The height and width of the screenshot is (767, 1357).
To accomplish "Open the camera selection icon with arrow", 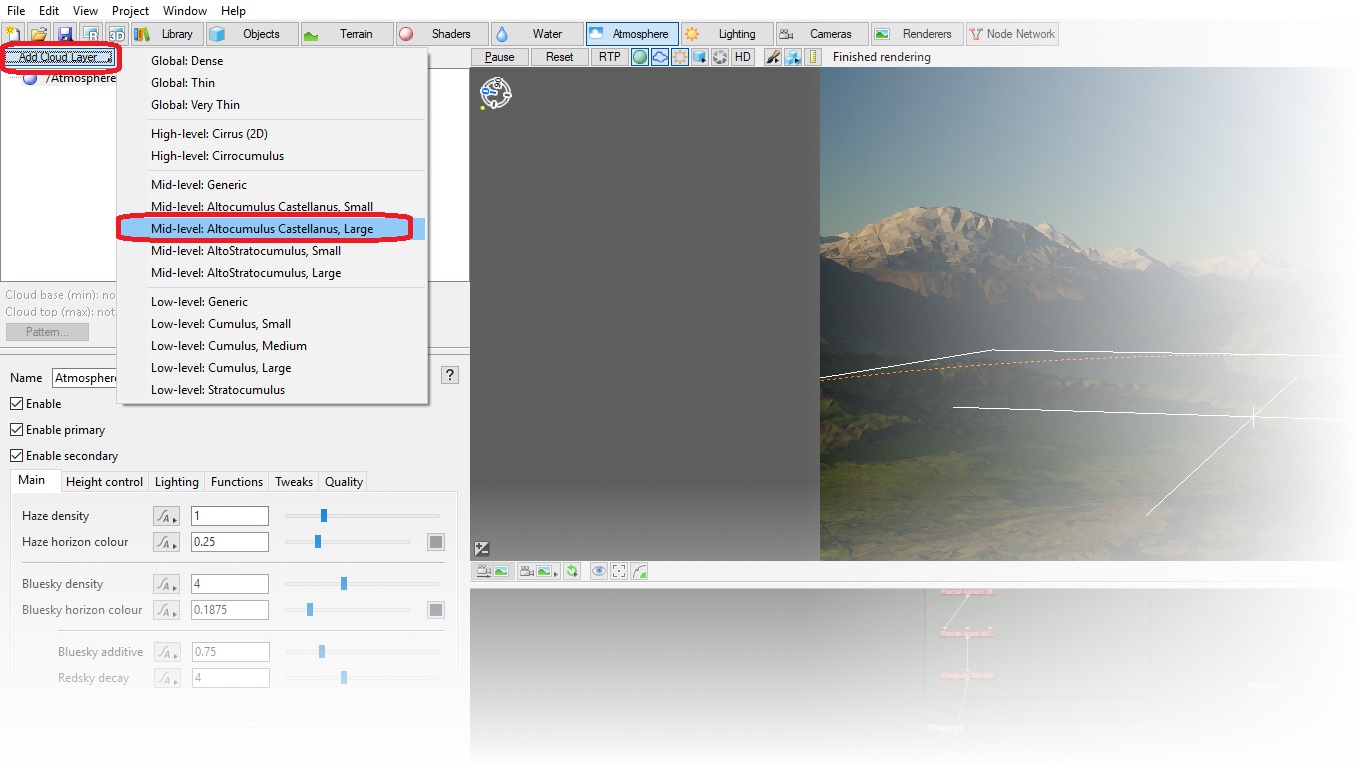I will (x=539, y=571).
